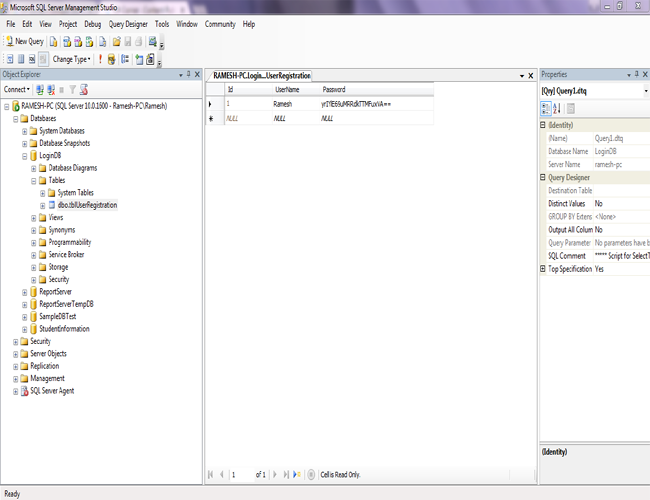
Task: Open the [Qry] Query1.dtq object dropdown
Action: click(646, 91)
